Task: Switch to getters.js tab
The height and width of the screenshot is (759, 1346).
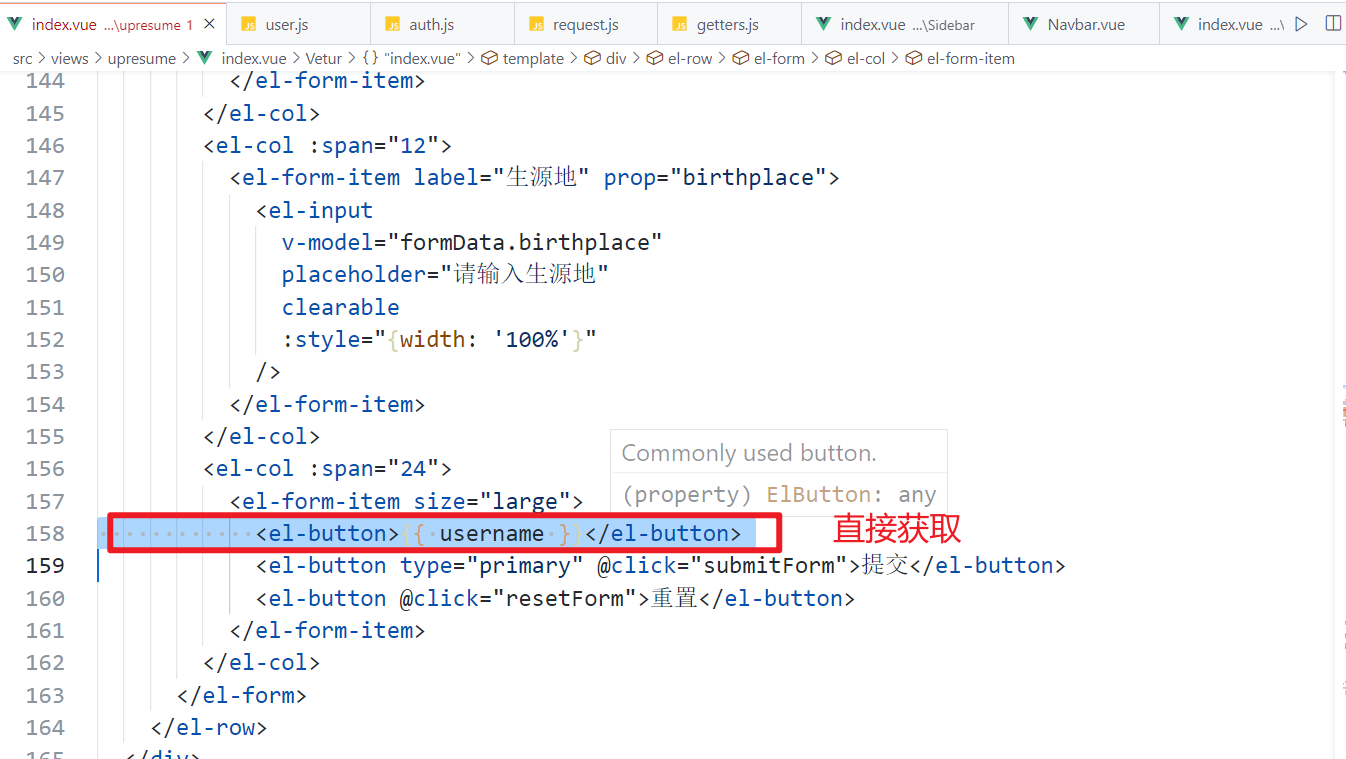Action: coord(727,24)
